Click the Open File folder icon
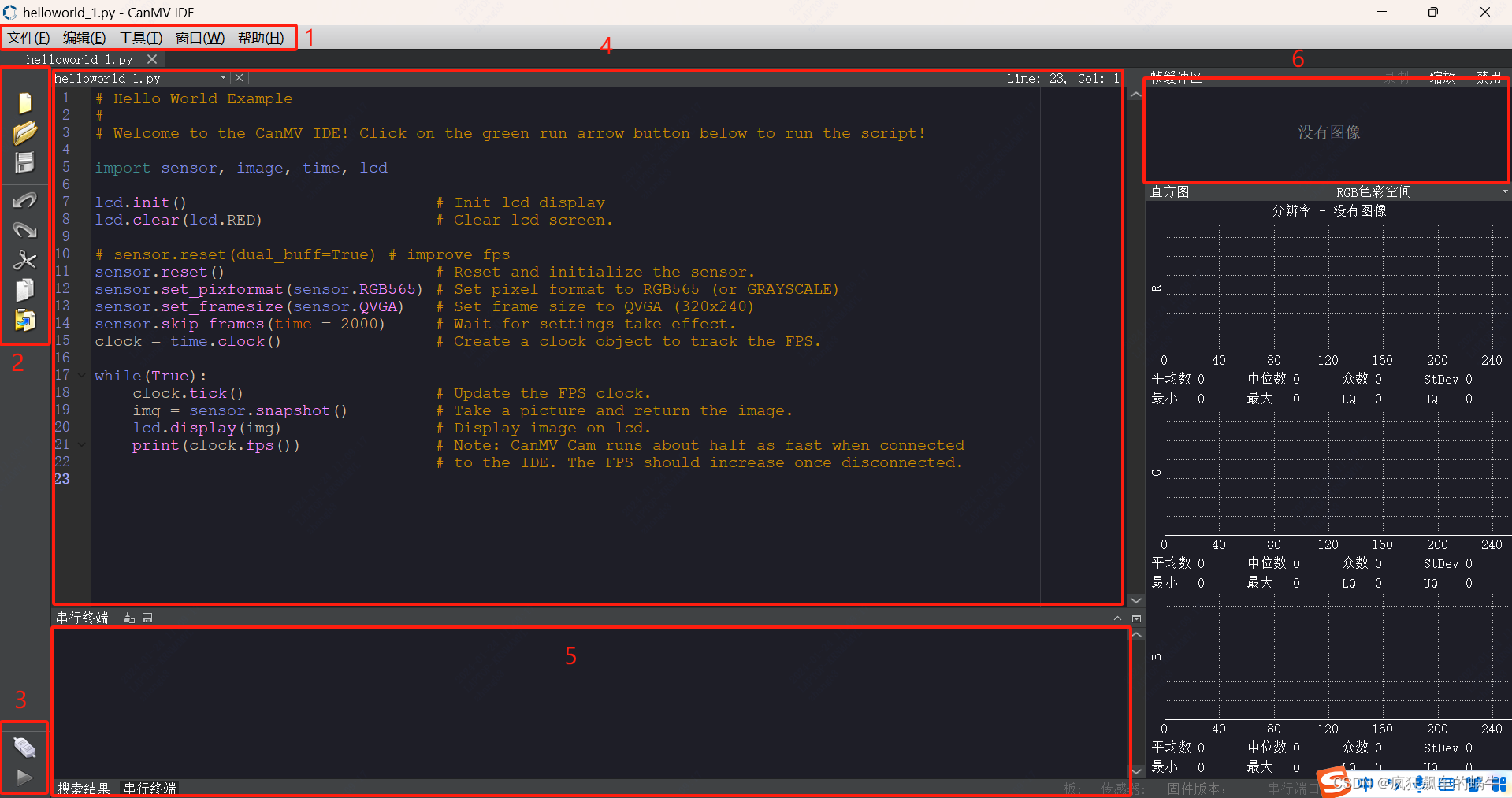 click(24, 132)
